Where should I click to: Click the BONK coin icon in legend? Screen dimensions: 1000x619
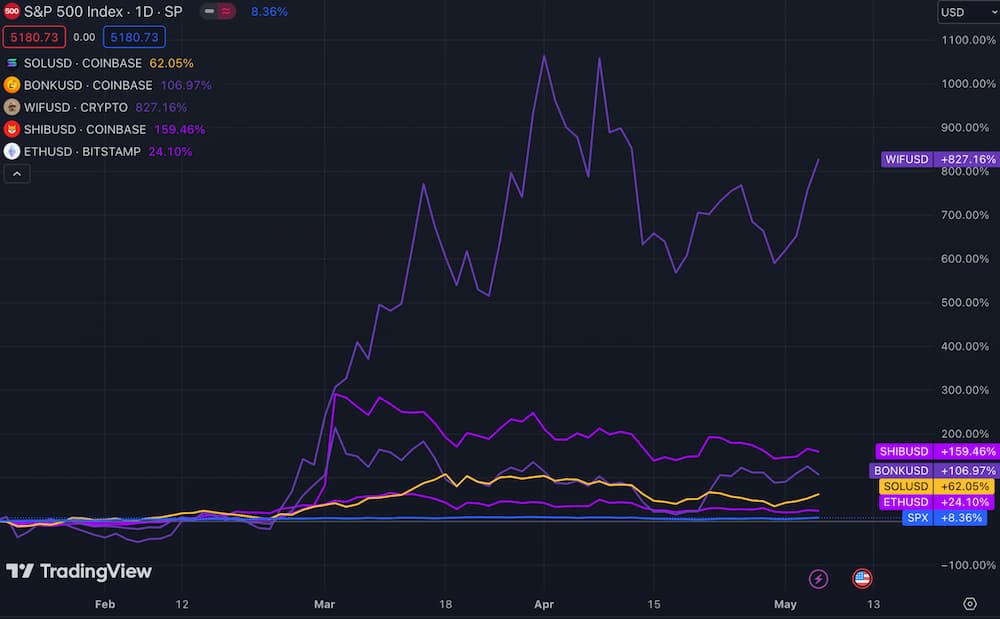12,85
